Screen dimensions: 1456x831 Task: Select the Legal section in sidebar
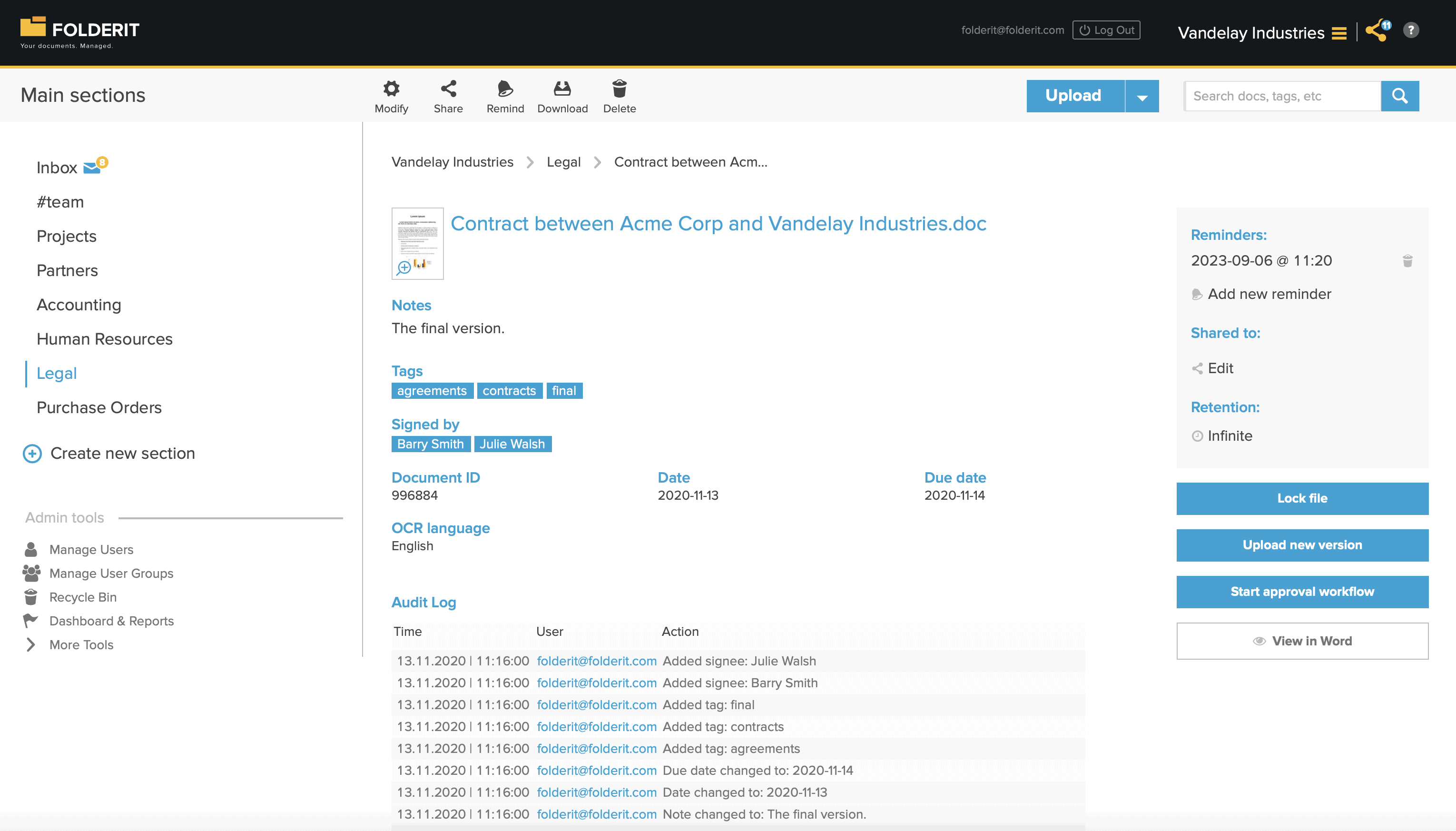pos(57,373)
